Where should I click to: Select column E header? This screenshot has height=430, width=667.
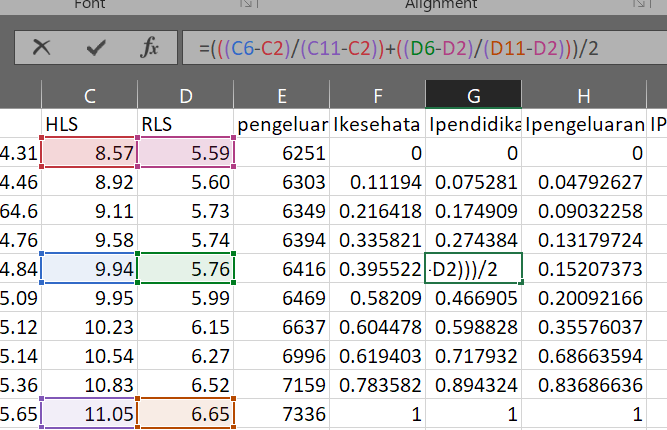[282, 95]
